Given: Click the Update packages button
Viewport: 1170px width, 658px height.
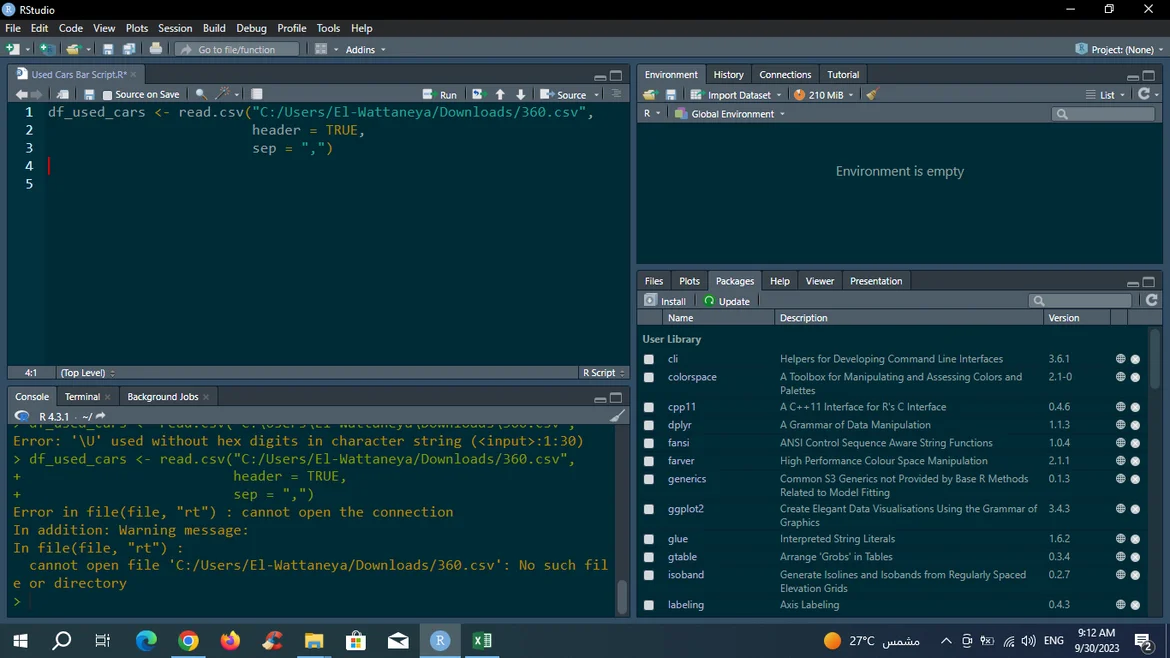Looking at the screenshot, I should 727,301.
